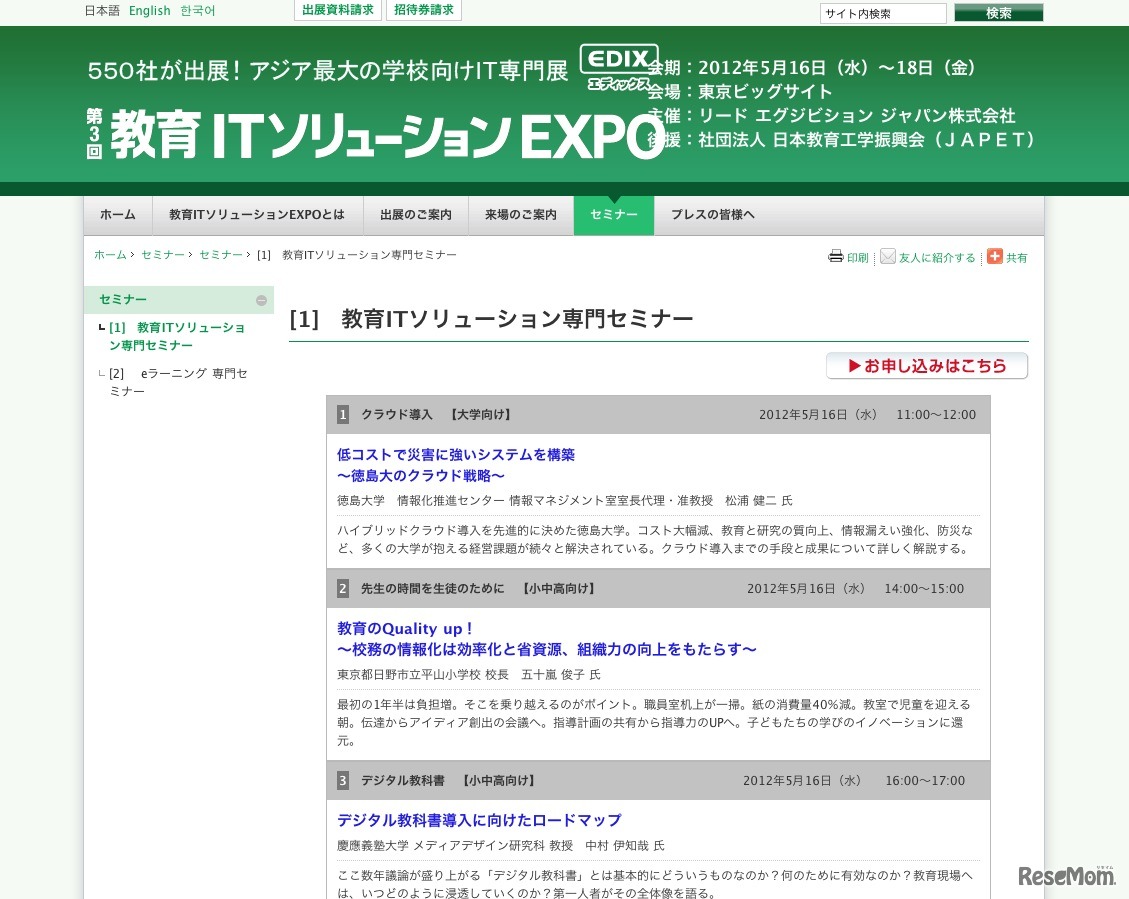This screenshot has width=1129, height=899.
Task: Click the EDIX logo in the banner
Action: [619, 68]
